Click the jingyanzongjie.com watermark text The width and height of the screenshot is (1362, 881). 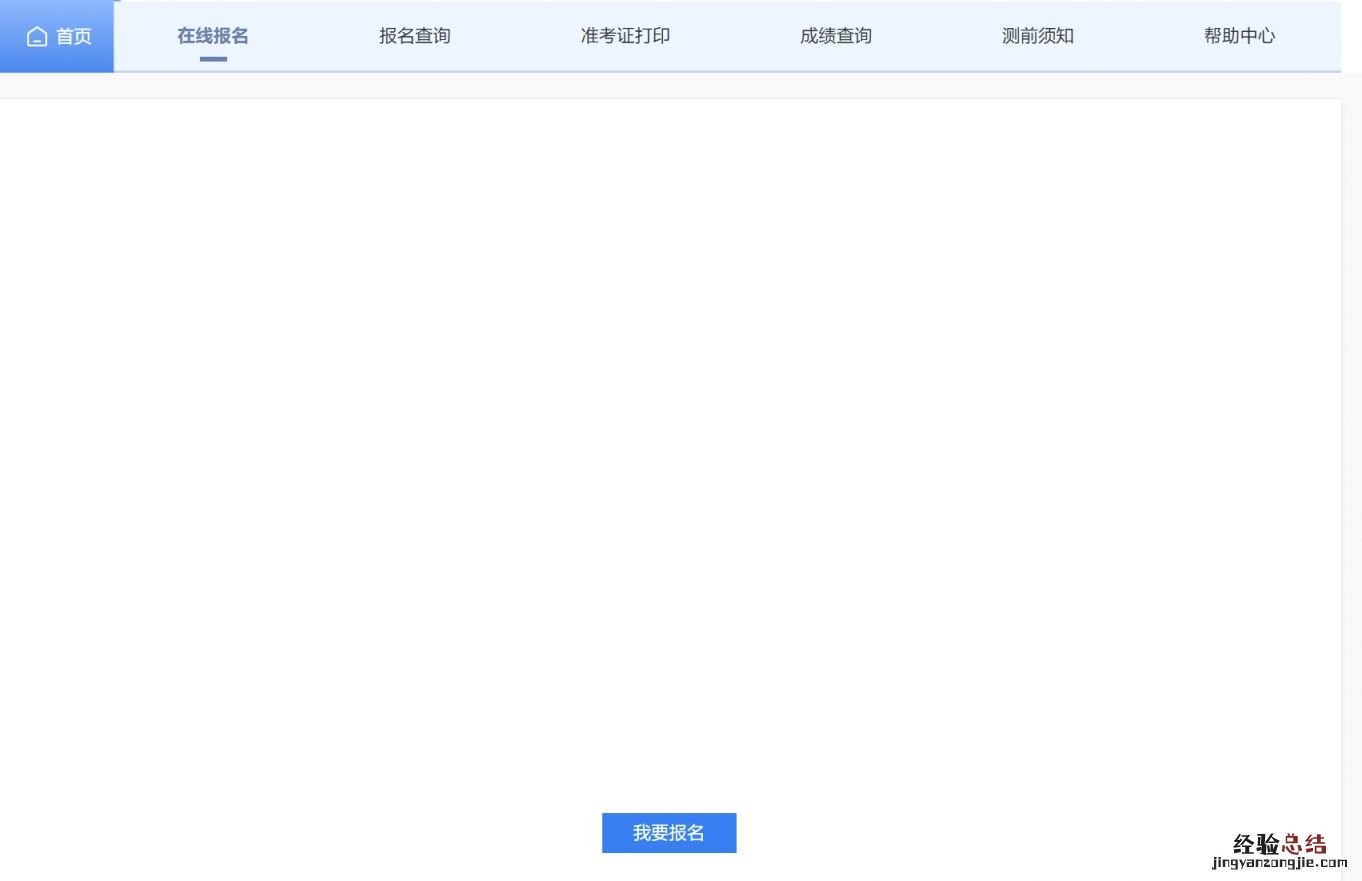pos(1279,863)
